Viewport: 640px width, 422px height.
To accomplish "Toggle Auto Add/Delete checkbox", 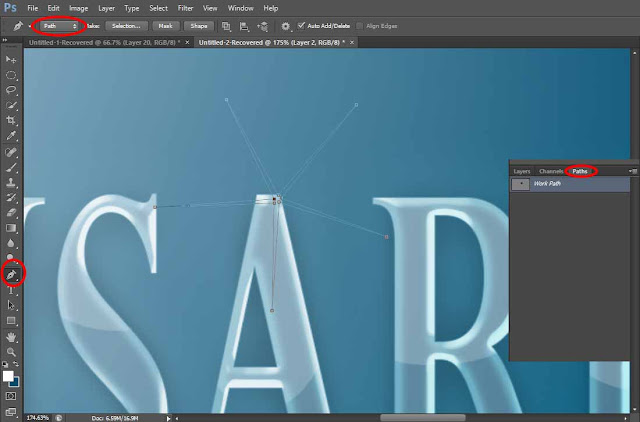I will tap(301, 26).
